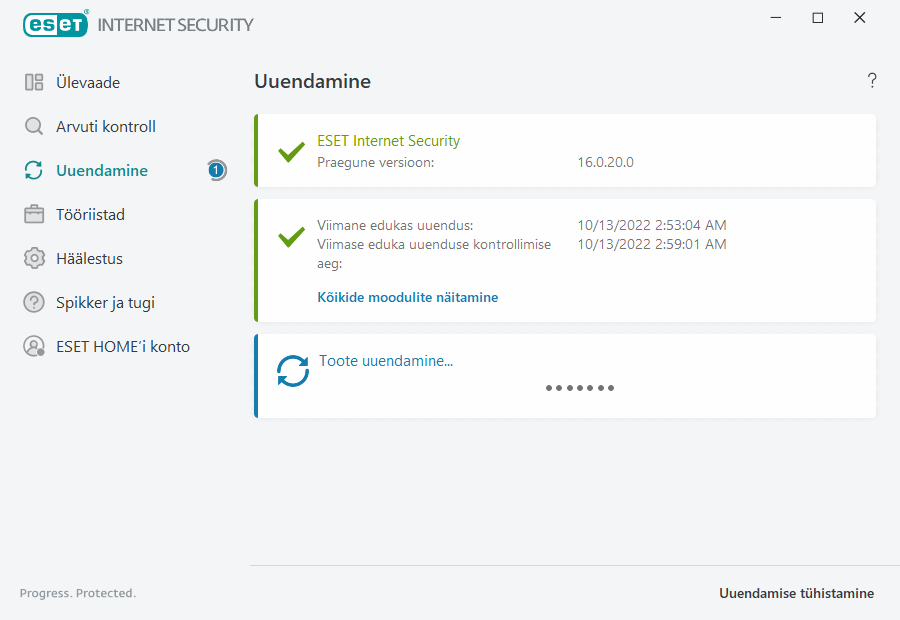Click the Uuendamine refresh icon in sidebar
The image size is (900, 620).
click(34, 171)
